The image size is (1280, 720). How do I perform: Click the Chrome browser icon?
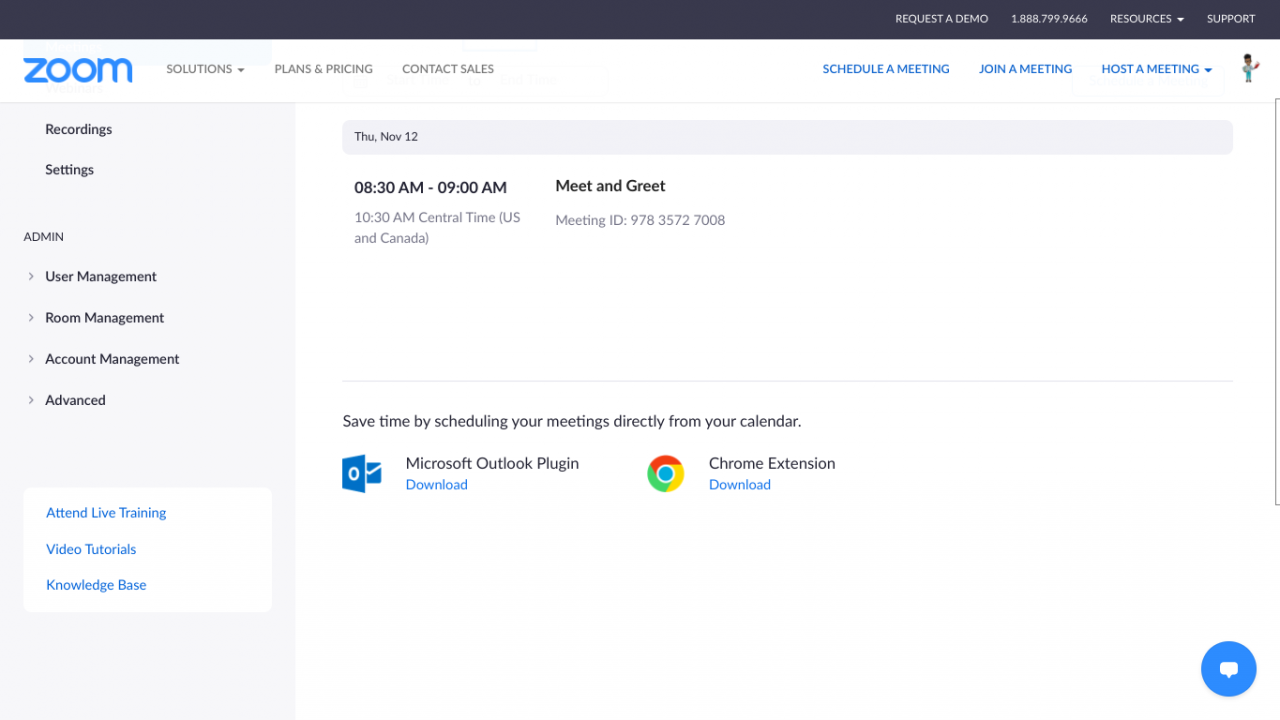(x=665, y=473)
